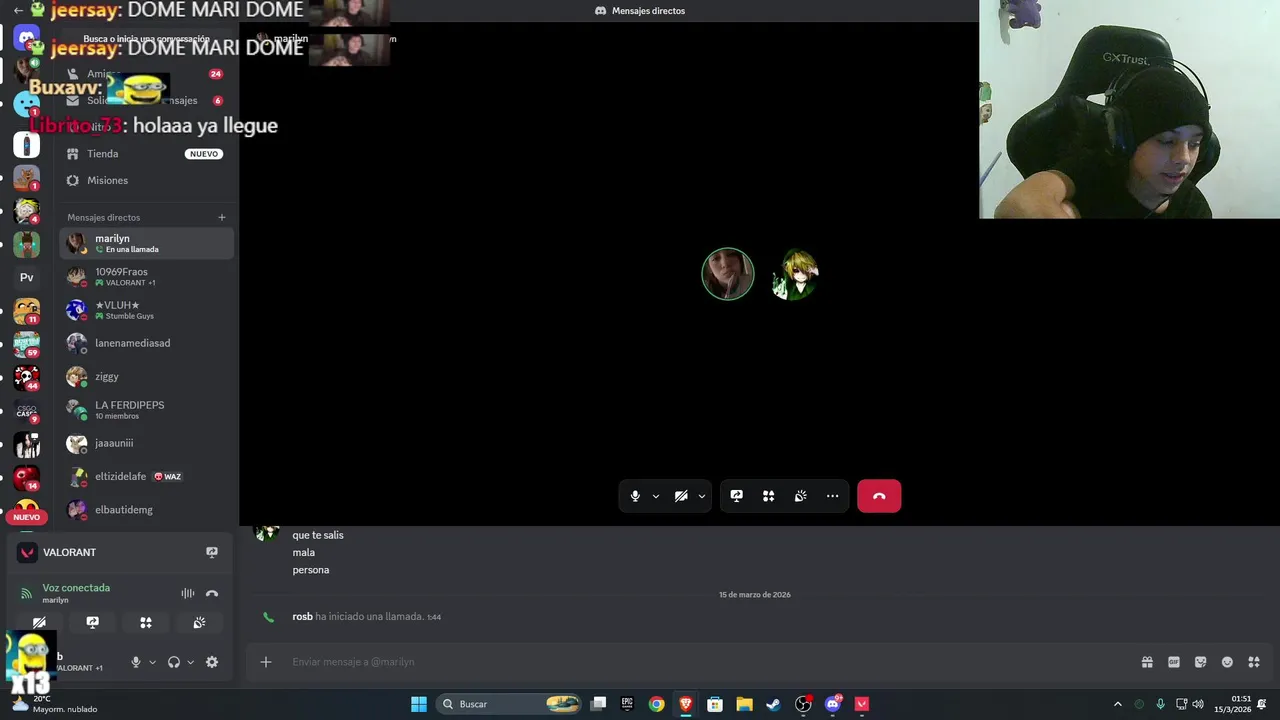Click the taskbar Buscar search box
Screen dimensions: 1280x720
509,704
